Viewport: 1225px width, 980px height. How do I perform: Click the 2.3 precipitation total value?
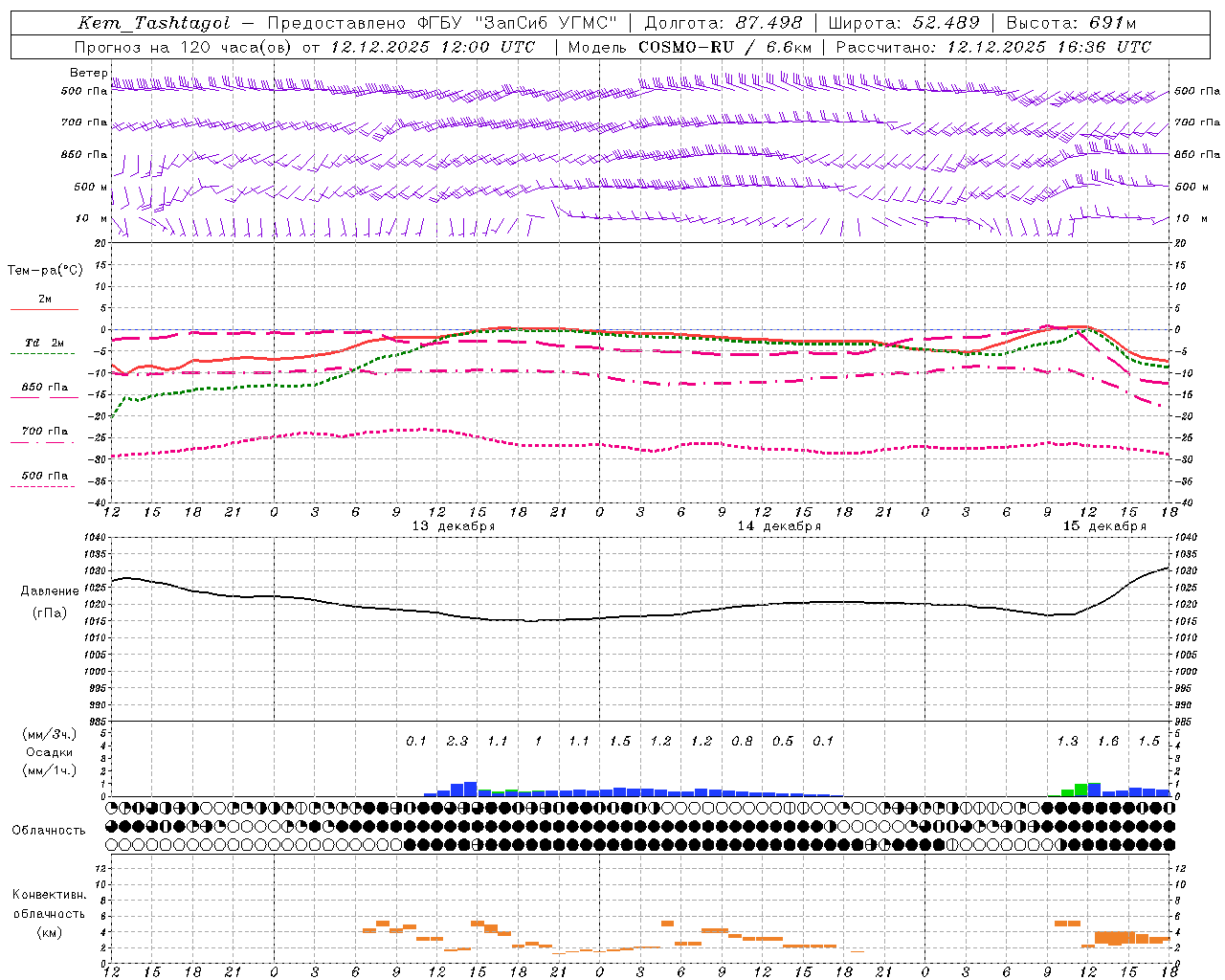[457, 742]
